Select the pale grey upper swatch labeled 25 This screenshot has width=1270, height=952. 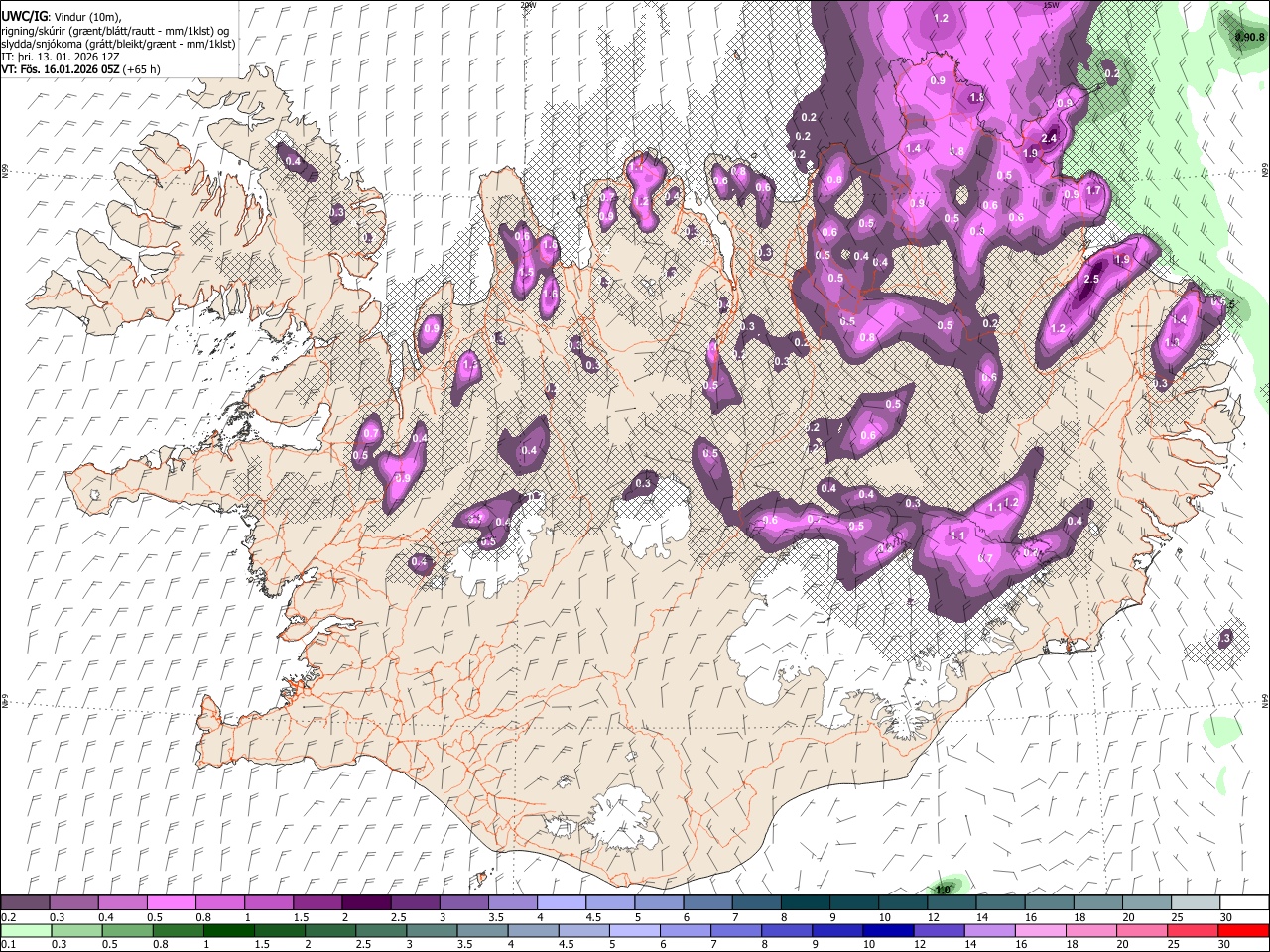[1195, 903]
